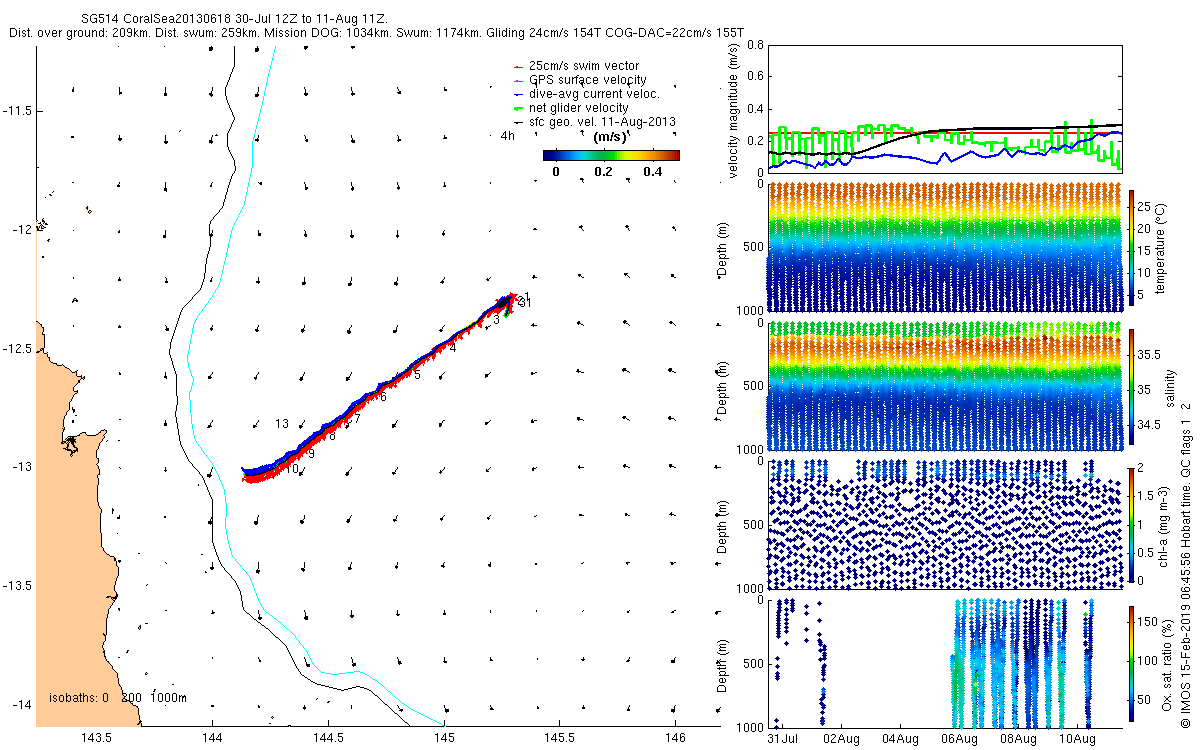Click the "34.5" tick on salinity colorbar
Image resolution: width=1200 pixels, height=750 pixels.
pos(1150,425)
